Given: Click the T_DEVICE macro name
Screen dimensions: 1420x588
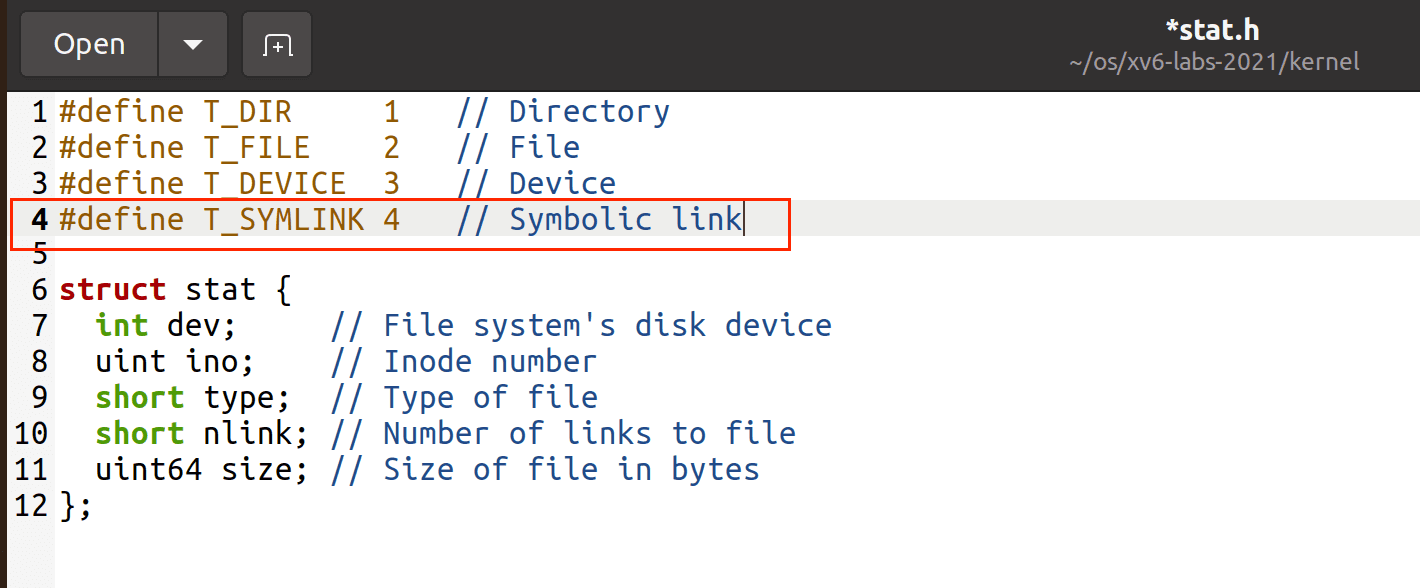Looking at the screenshot, I should pos(275,184).
